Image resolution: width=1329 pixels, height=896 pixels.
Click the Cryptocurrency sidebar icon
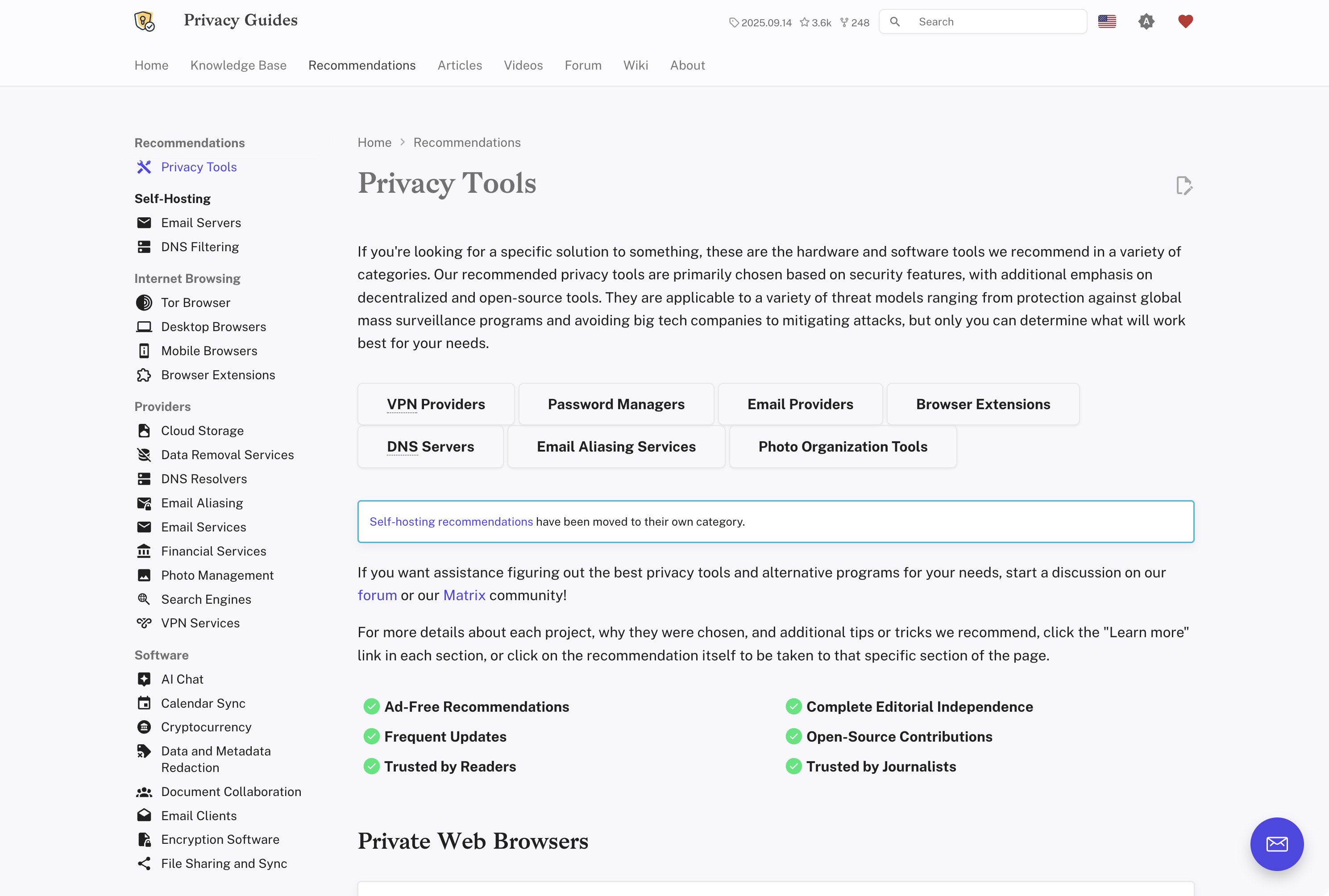(144, 727)
